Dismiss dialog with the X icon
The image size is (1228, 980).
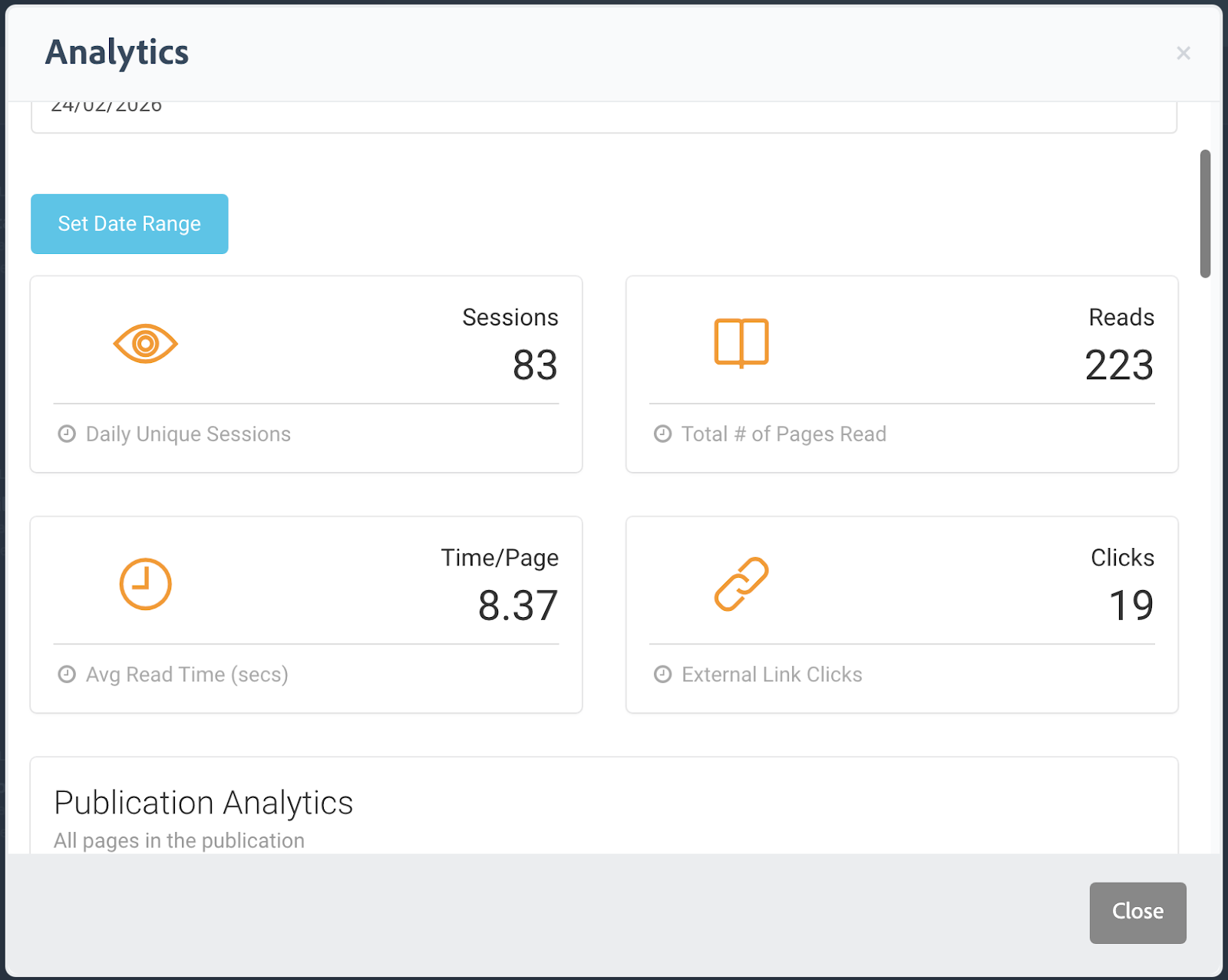1183,53
